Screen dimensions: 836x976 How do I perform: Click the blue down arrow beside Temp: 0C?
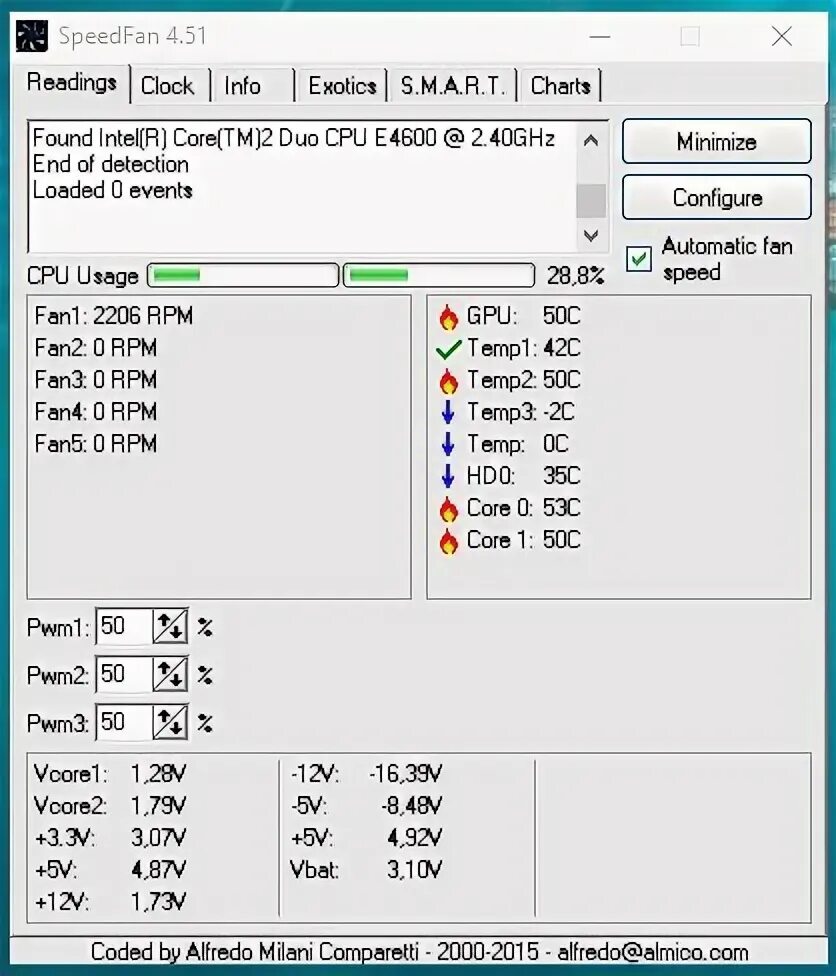[x=448, y=444]
